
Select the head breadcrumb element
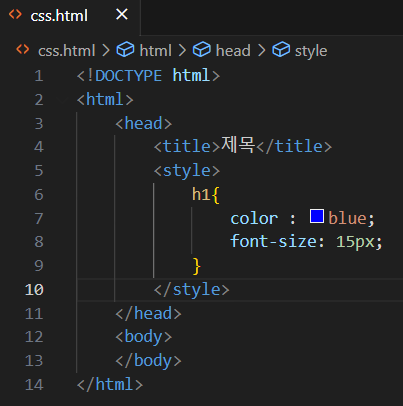click(233, 51)
